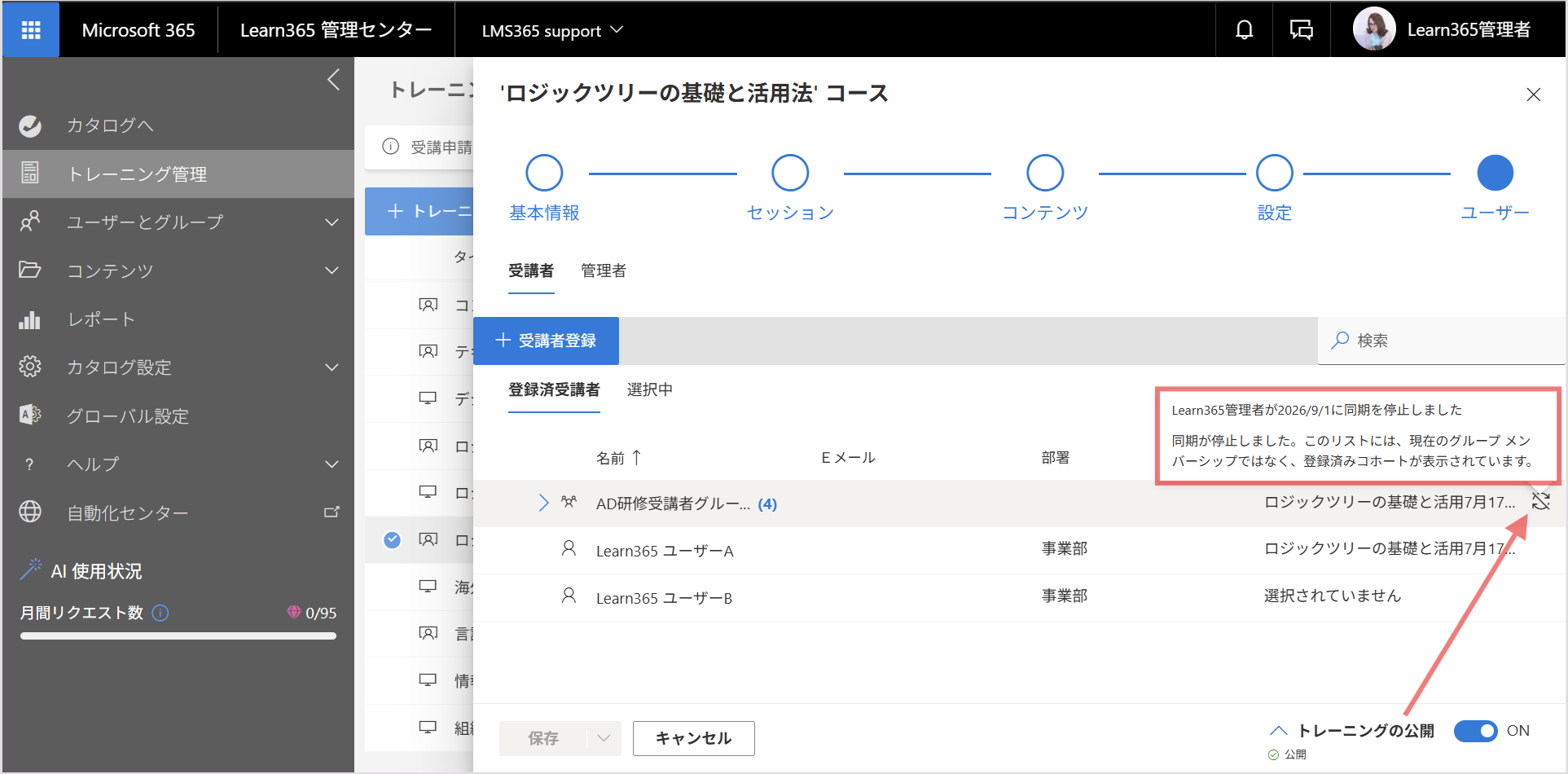Select the セッション step circle
This screenshot has height=774, width=1568.
pos(790,173)
